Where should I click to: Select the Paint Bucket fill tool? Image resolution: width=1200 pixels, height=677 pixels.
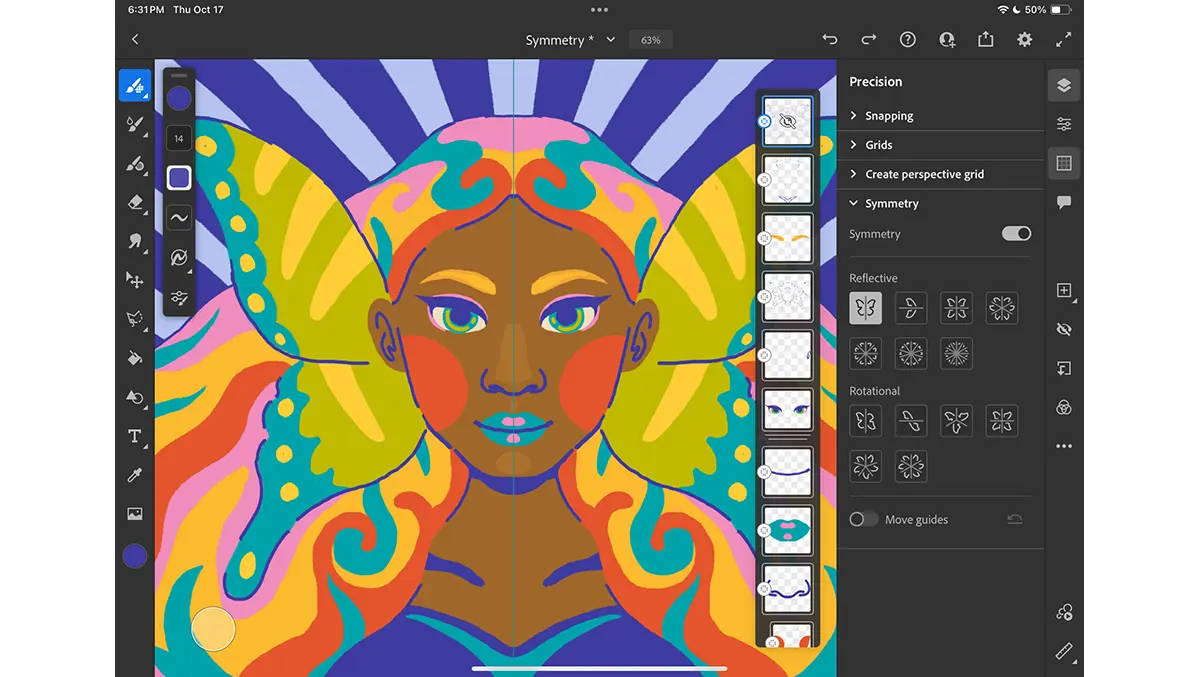[x=135, y=358]
